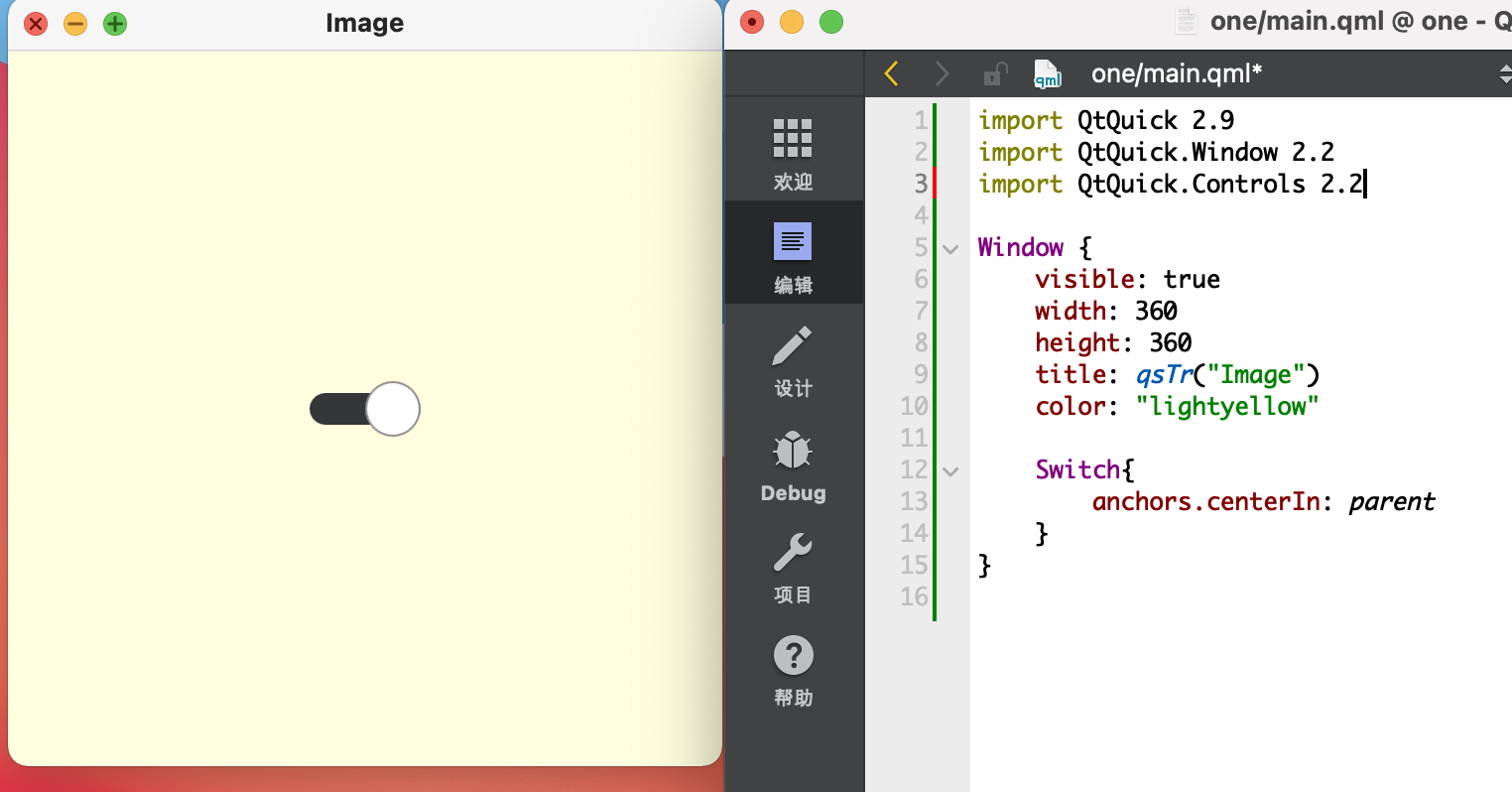Screen dimensions: 1512x792
Task: Click the qsTr function link in the code
Action: pos(1165,374)
